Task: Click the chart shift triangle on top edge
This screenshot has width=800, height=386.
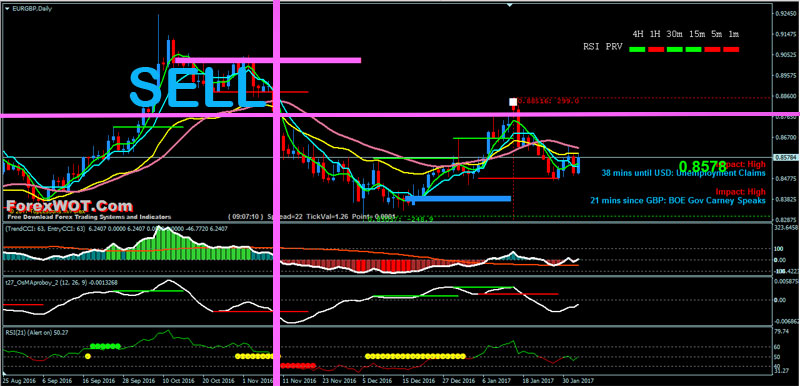Action: [x=509, y=5]
